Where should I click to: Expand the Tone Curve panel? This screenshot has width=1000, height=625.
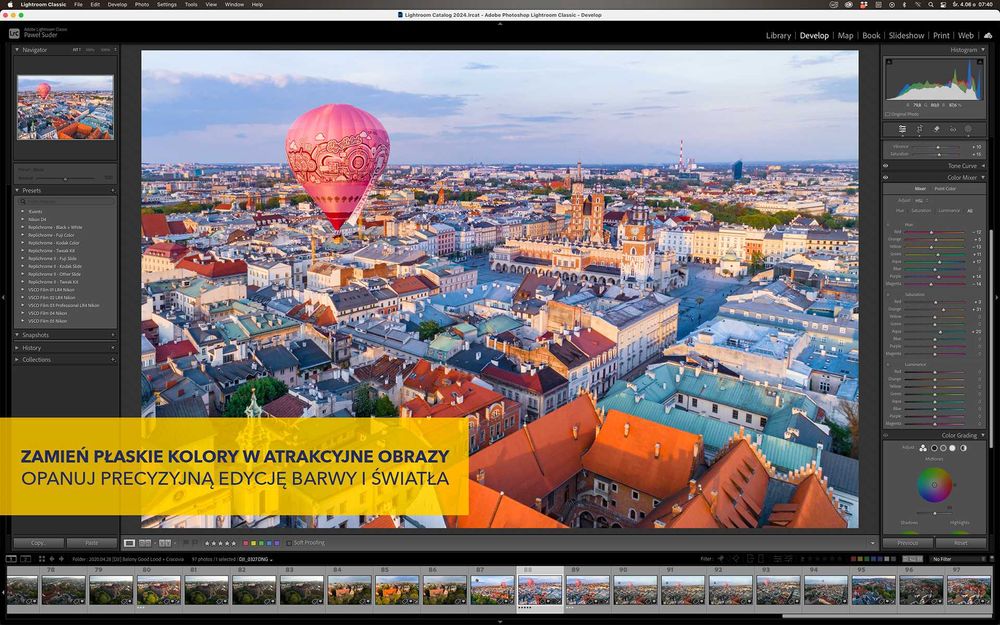[983, 166]
